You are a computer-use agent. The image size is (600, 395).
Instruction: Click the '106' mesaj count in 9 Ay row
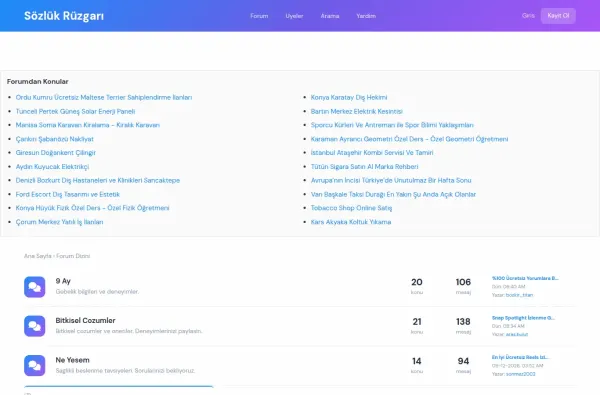463,282
